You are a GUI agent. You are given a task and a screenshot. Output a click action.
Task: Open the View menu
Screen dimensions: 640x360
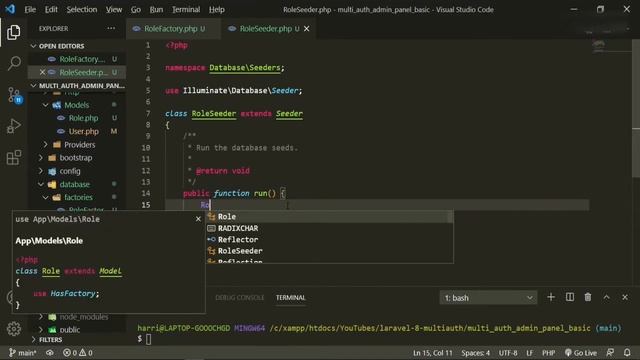tap(114, 9)
